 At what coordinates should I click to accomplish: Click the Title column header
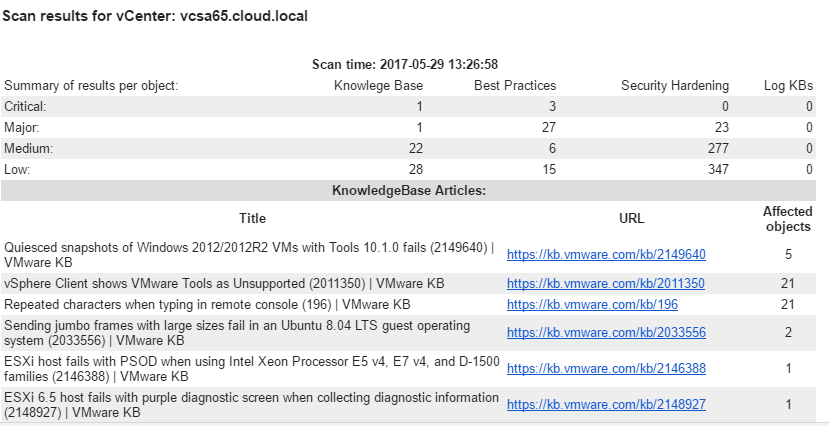pos(252,218)
